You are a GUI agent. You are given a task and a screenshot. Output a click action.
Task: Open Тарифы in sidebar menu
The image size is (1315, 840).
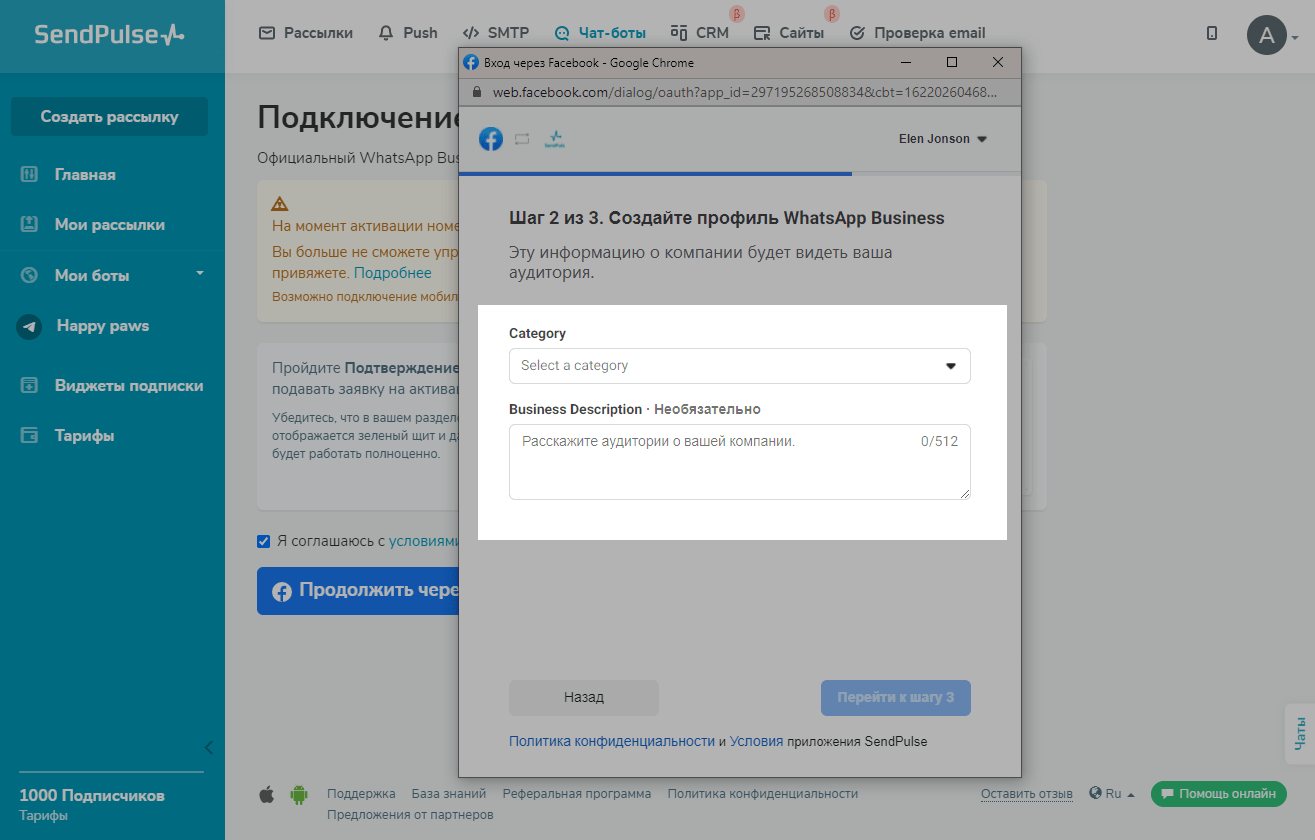coord(84,436)
